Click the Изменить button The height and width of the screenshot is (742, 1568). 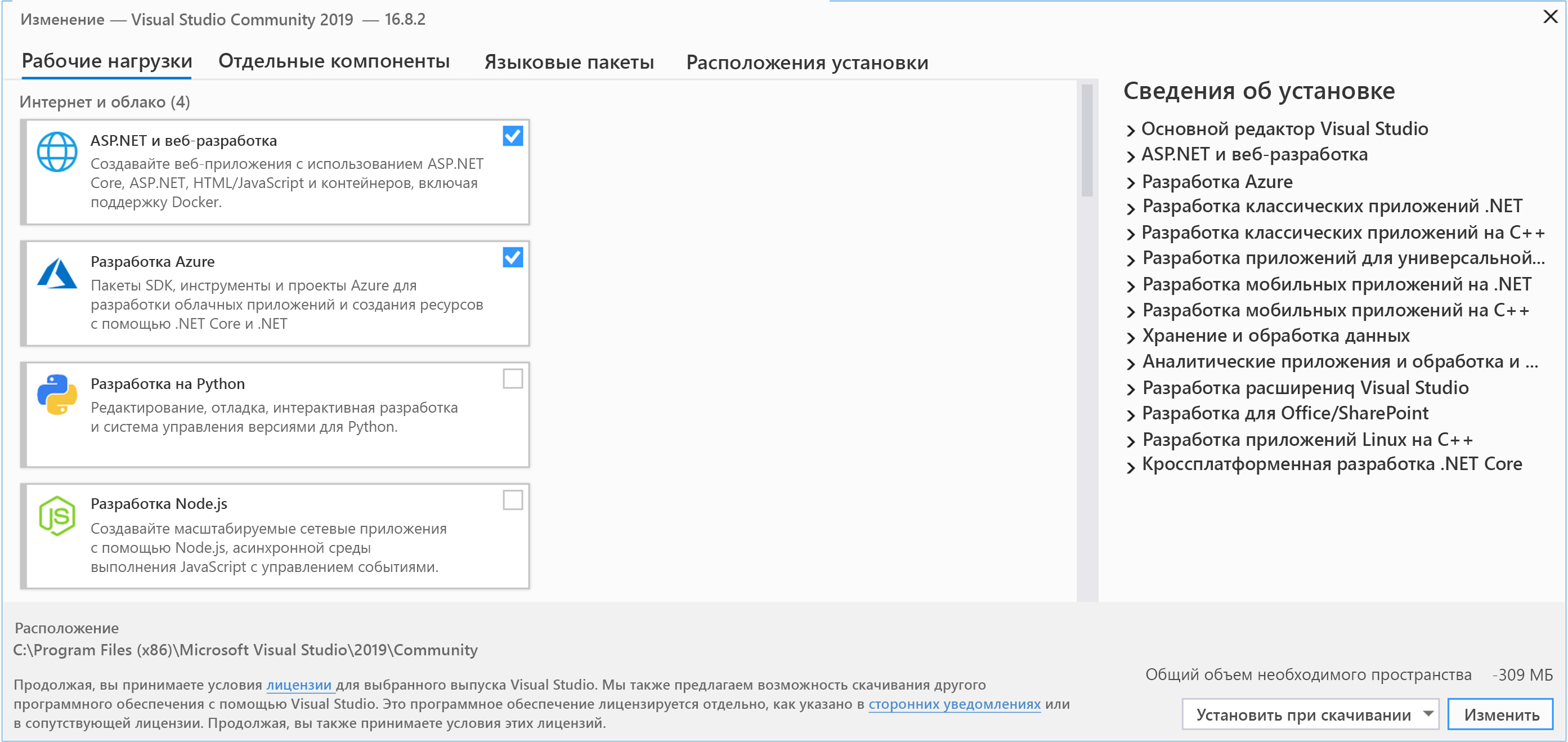[x=1500, y=714]
